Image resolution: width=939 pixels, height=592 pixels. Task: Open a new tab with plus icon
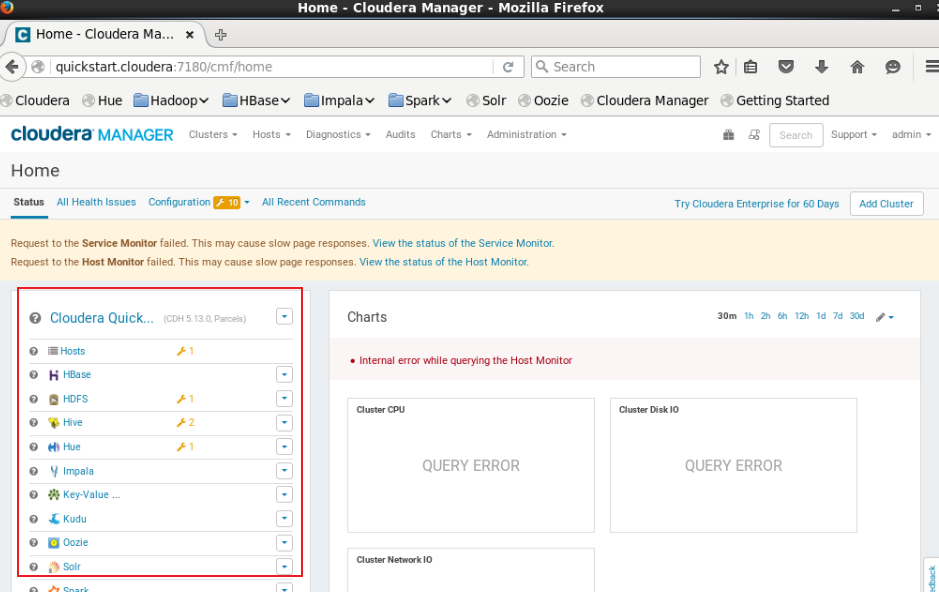[x=220, y=35]
